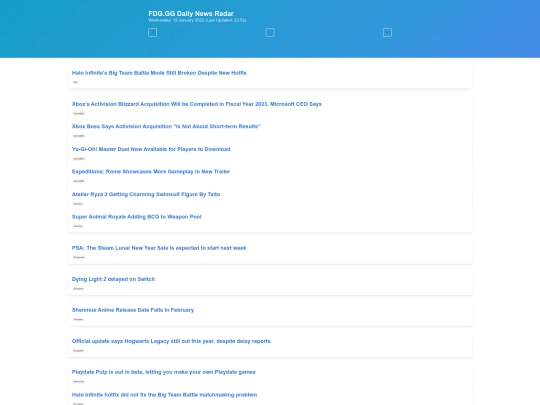Screen dimensions: 540x405
Task: Open the FDG.GG Daily News Radar title
Action: [191, 13]
